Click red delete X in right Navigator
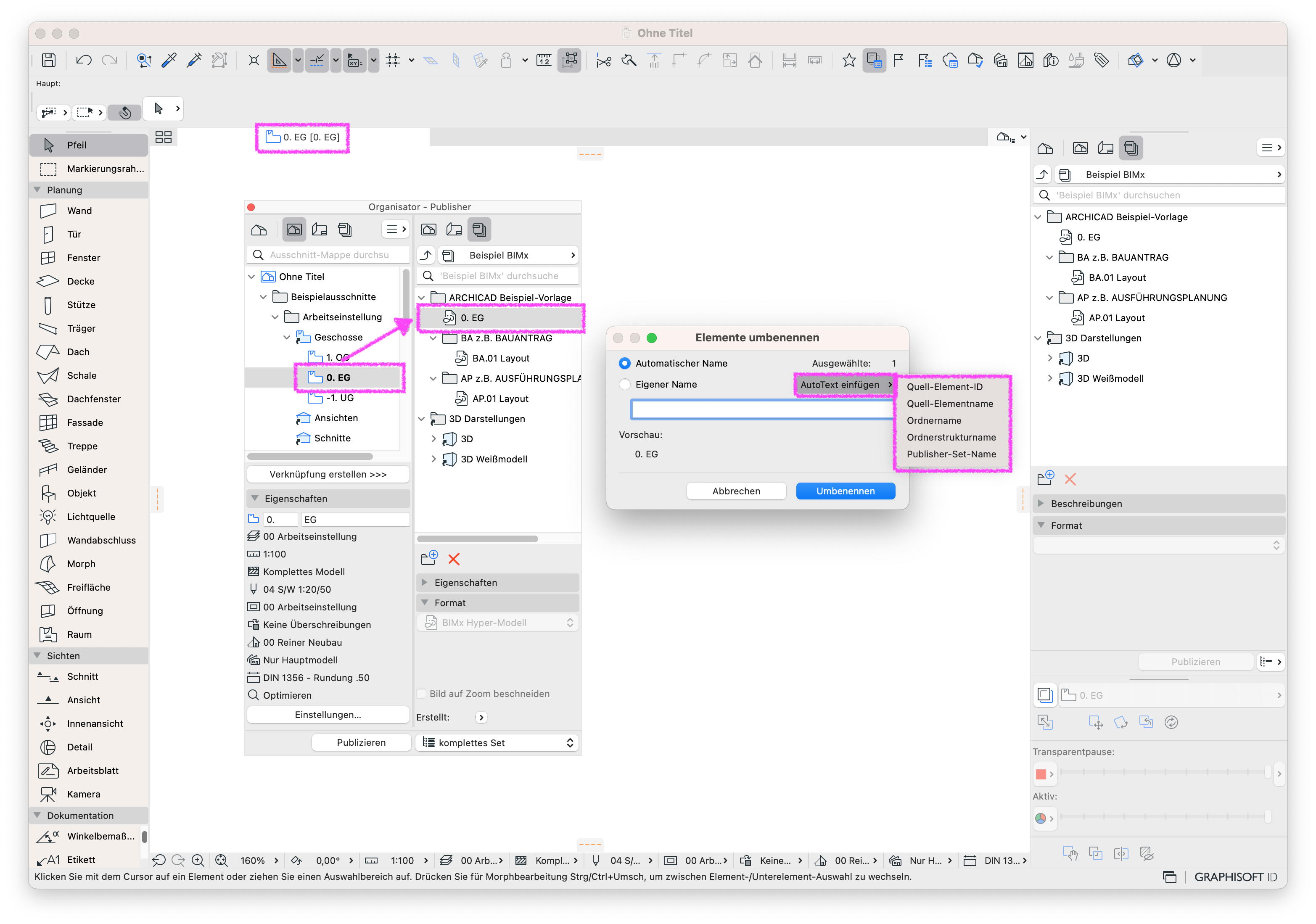1316x924 pixels. pyautogui.click(x=1070, y=479)
